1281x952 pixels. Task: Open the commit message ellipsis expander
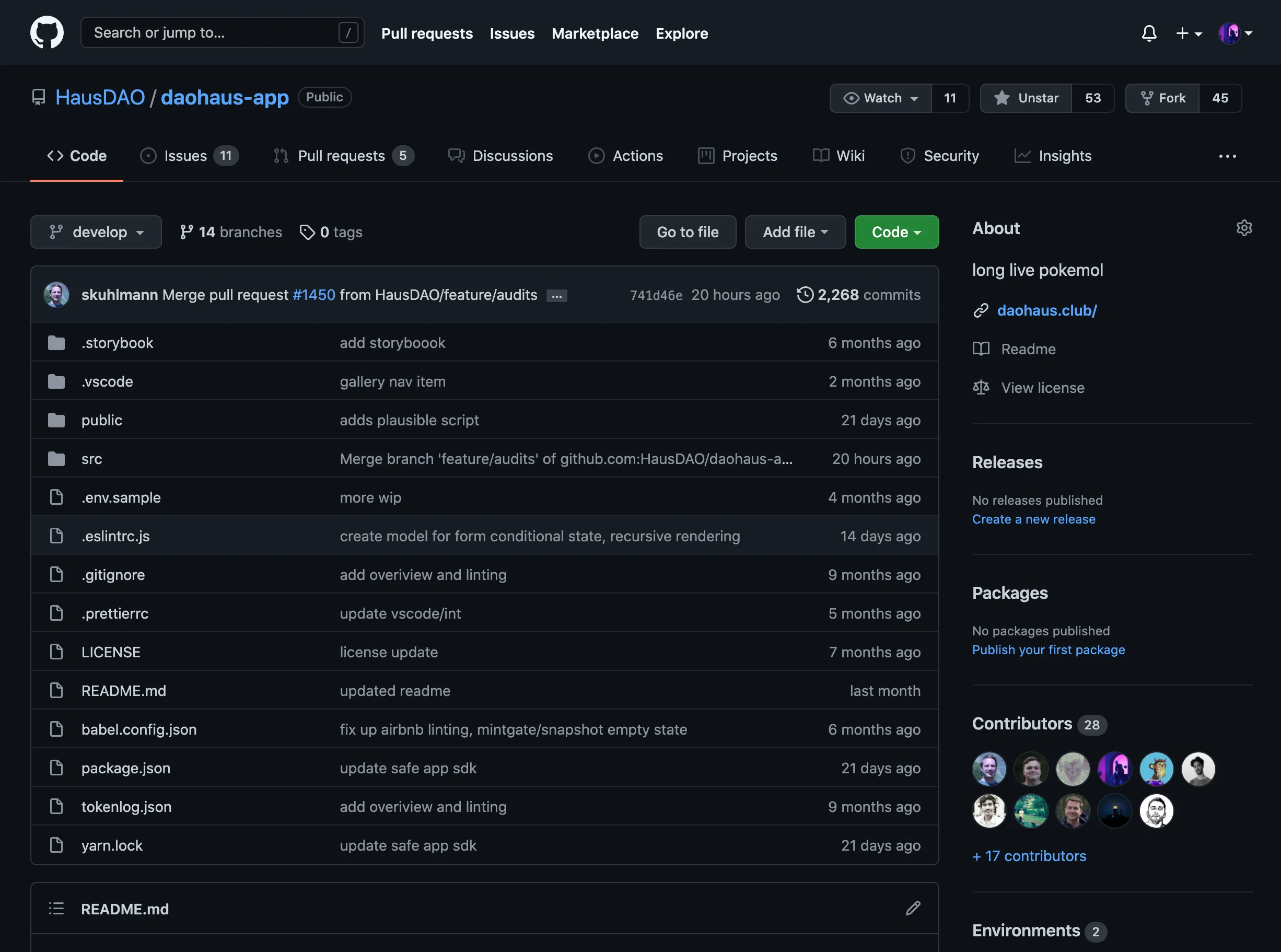pos(557,295)
